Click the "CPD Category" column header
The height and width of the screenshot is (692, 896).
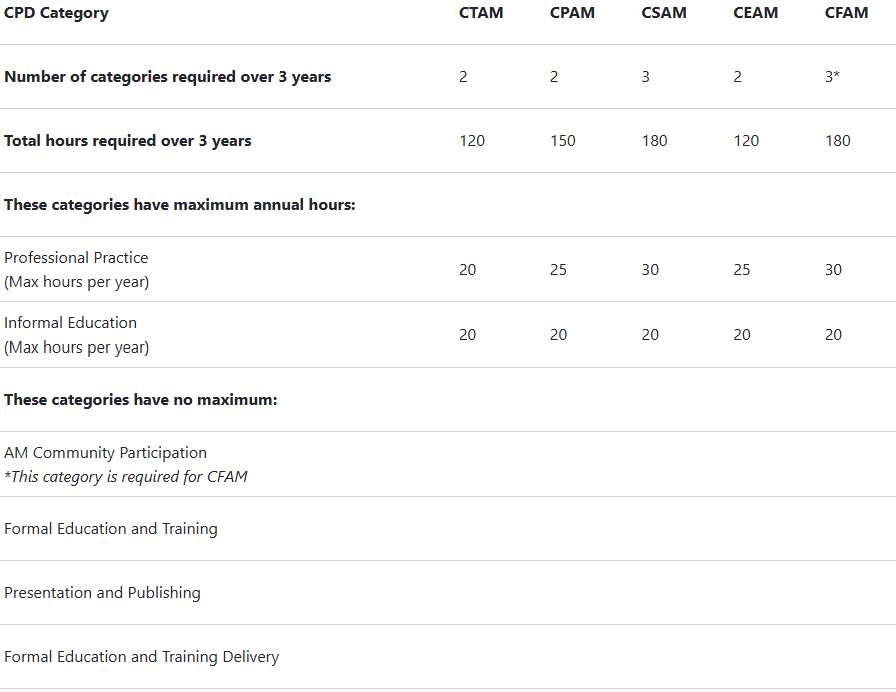[x=56, y=13]
